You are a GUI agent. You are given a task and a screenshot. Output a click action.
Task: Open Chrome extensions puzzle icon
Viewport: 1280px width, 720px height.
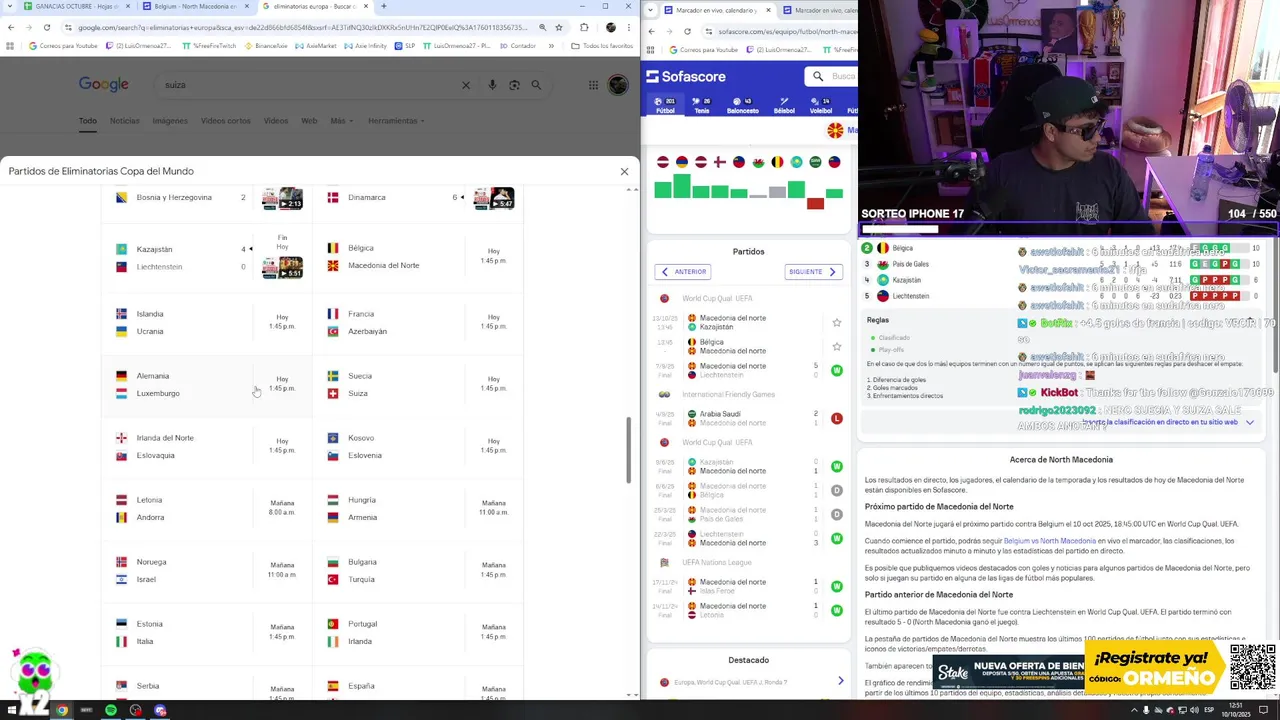[x=584, y=27]
